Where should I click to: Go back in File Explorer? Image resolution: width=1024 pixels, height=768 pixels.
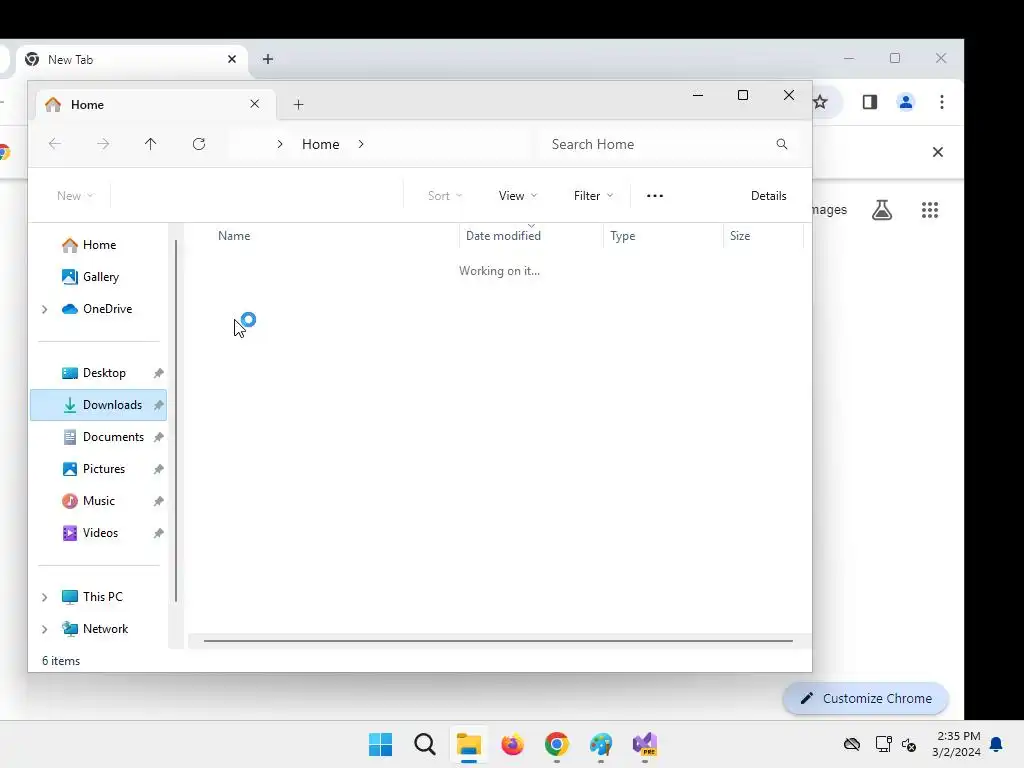[x=55, y=144]
